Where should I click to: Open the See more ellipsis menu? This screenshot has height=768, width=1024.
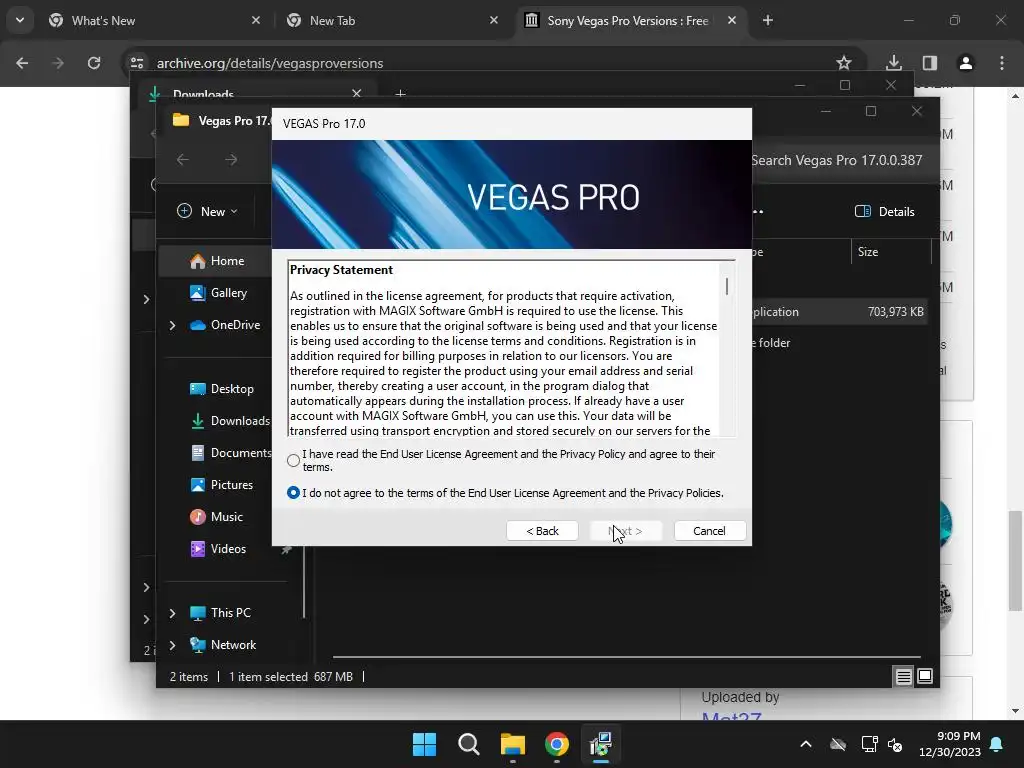click(x=758, y=212)
